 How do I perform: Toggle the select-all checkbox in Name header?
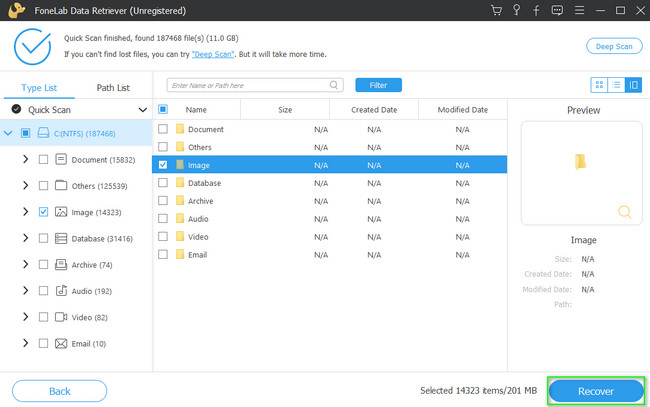pyautogui.click(x=163, y=109)
